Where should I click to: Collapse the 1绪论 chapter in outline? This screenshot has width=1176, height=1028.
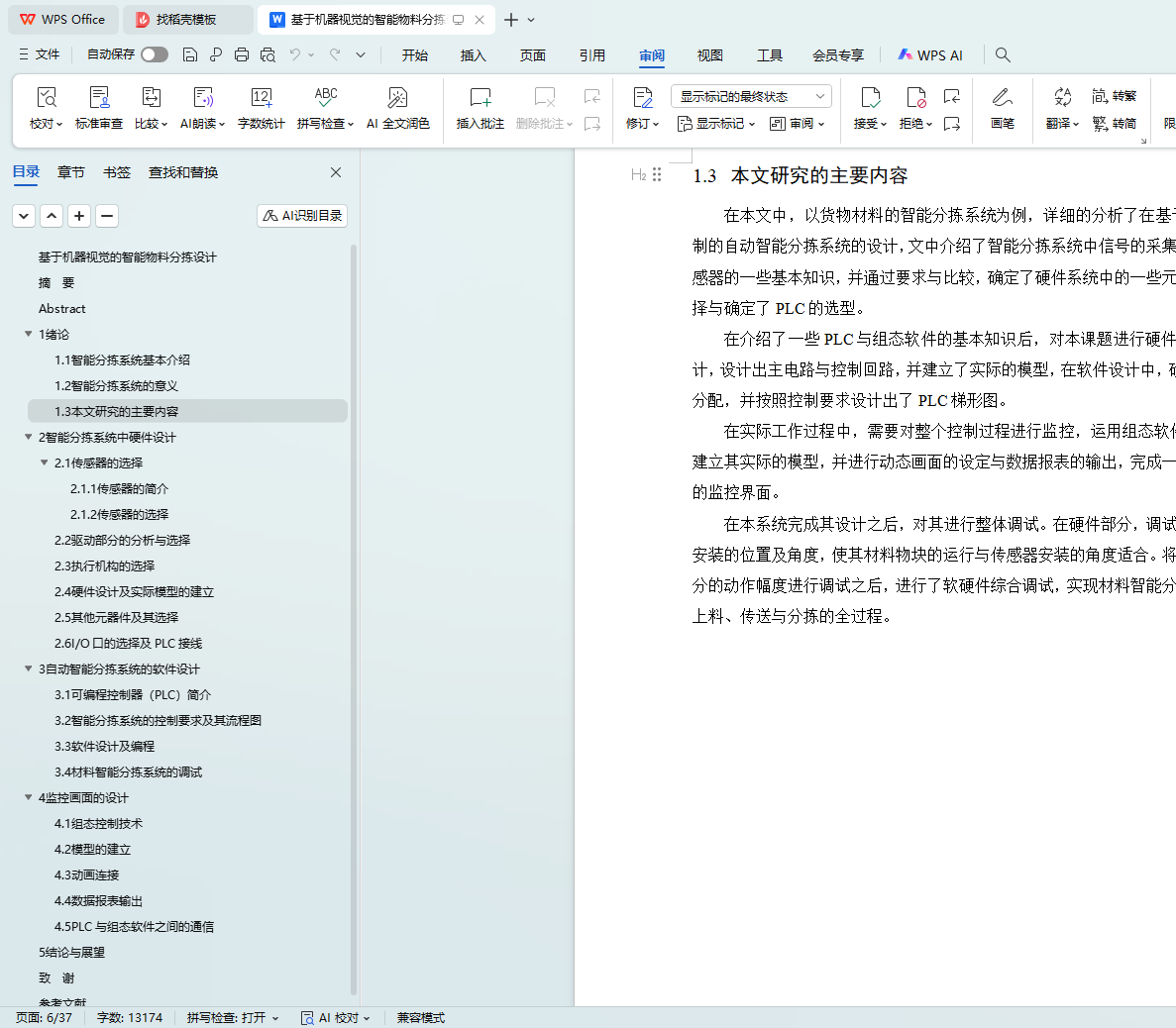tap(29, 334)
